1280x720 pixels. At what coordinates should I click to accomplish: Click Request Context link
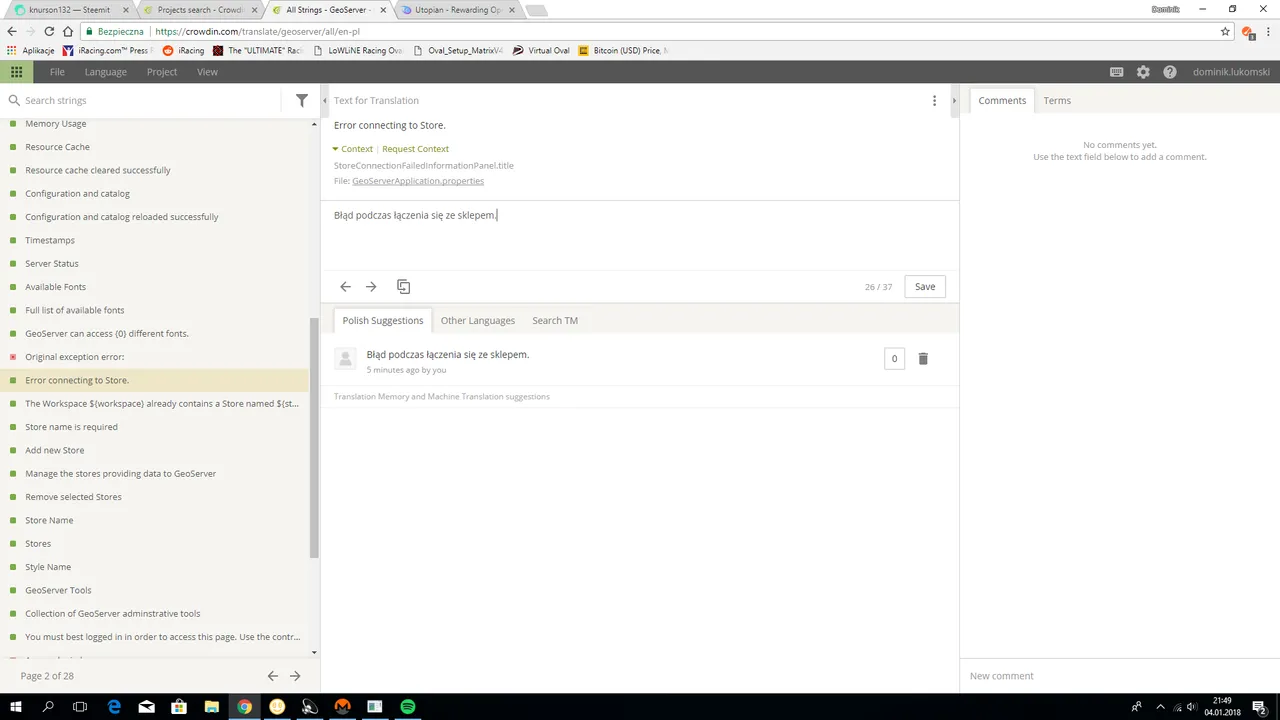point(415,149)
